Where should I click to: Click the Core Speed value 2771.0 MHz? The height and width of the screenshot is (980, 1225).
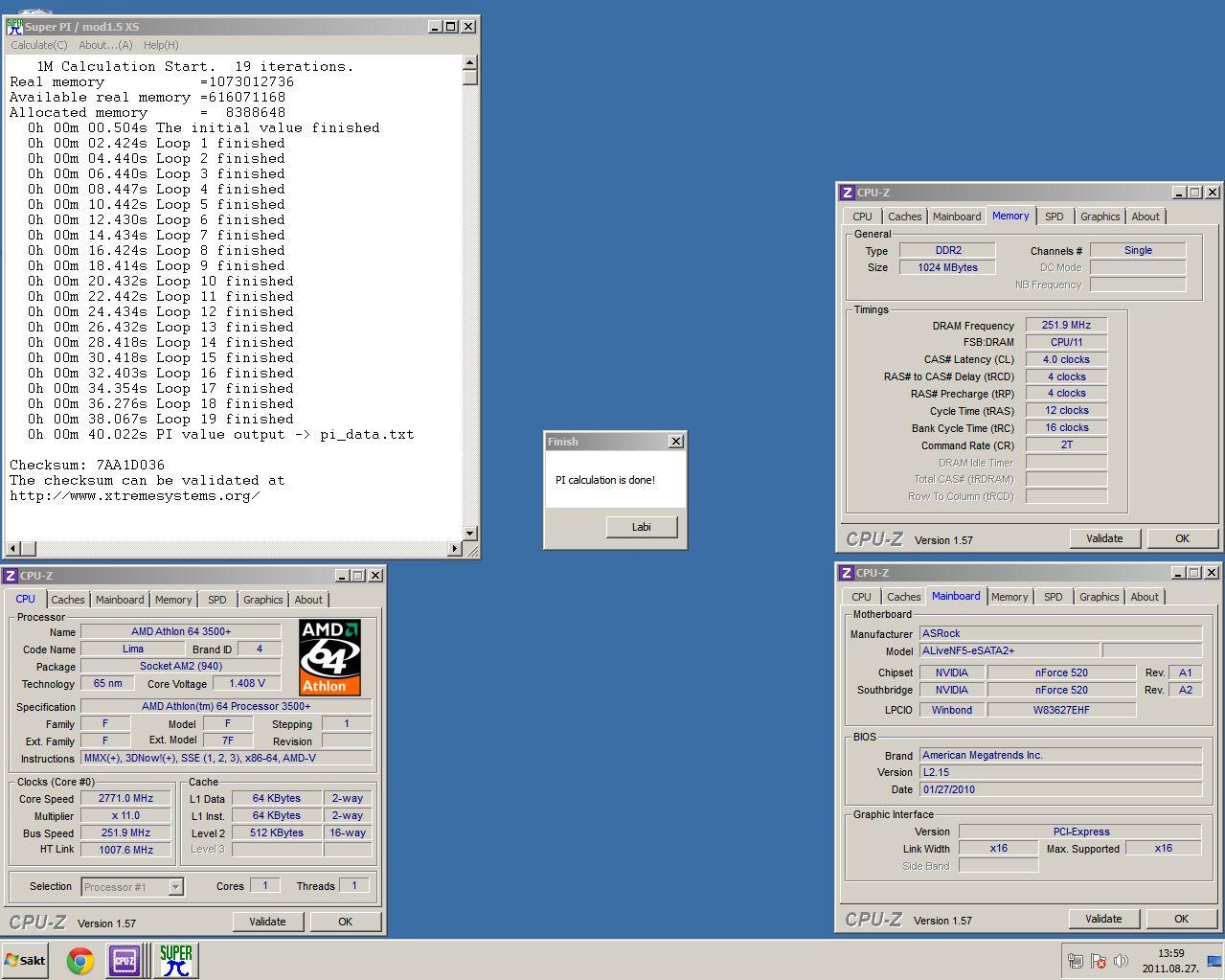(x=125, y=798)
